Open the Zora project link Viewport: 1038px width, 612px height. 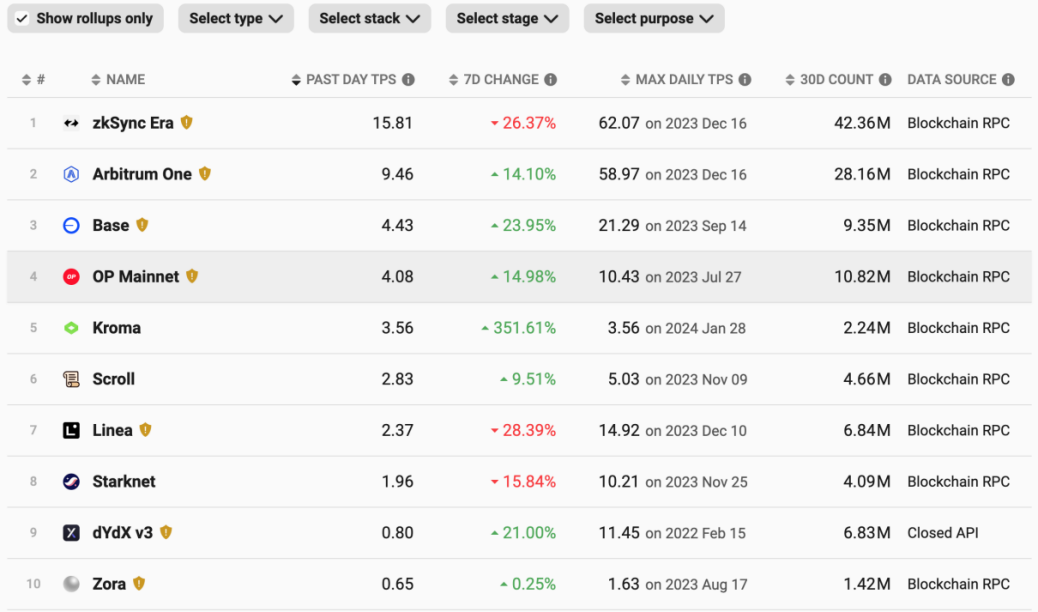pos(109,584)
